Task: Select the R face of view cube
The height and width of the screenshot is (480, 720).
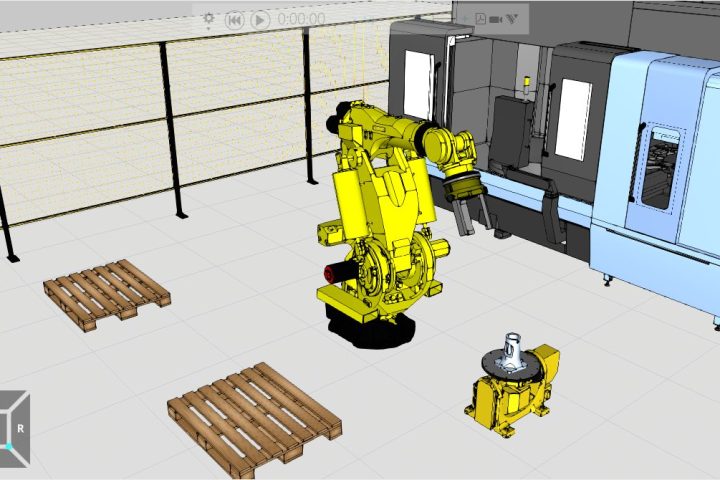Action: tap(21, 427)
